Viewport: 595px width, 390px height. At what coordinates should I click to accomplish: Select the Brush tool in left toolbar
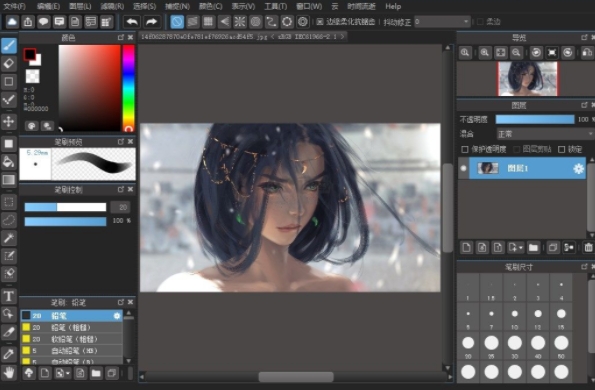pyautogui.click(x=9, y=46)
